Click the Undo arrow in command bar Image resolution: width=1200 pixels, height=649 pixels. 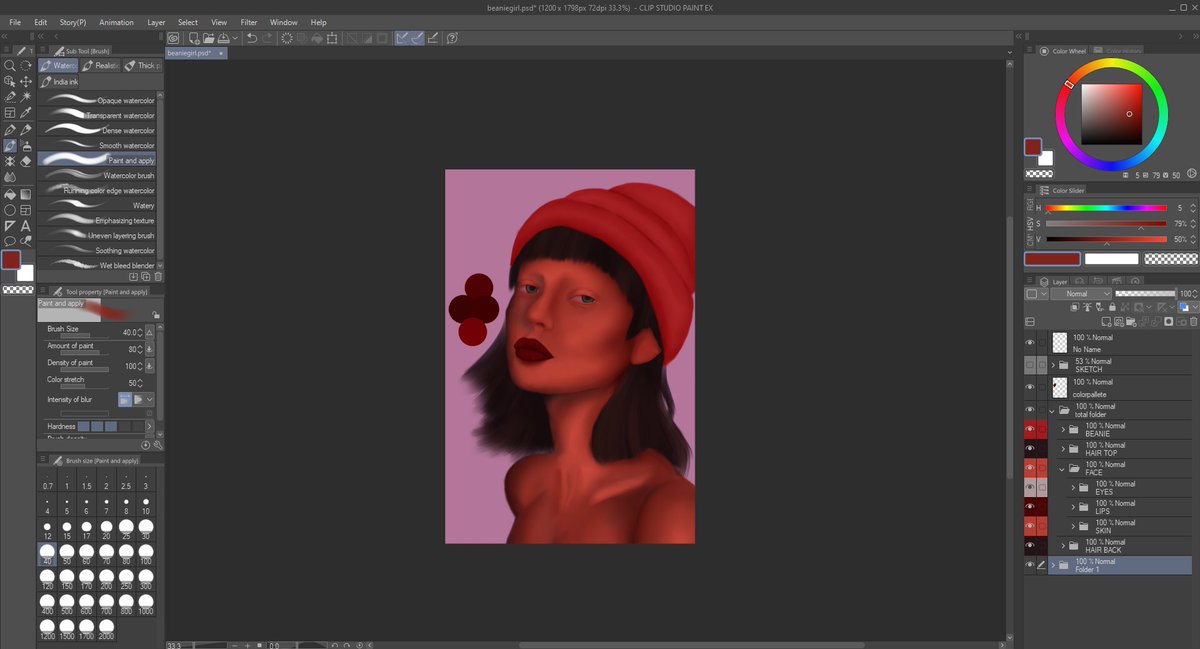coord(252,38)
